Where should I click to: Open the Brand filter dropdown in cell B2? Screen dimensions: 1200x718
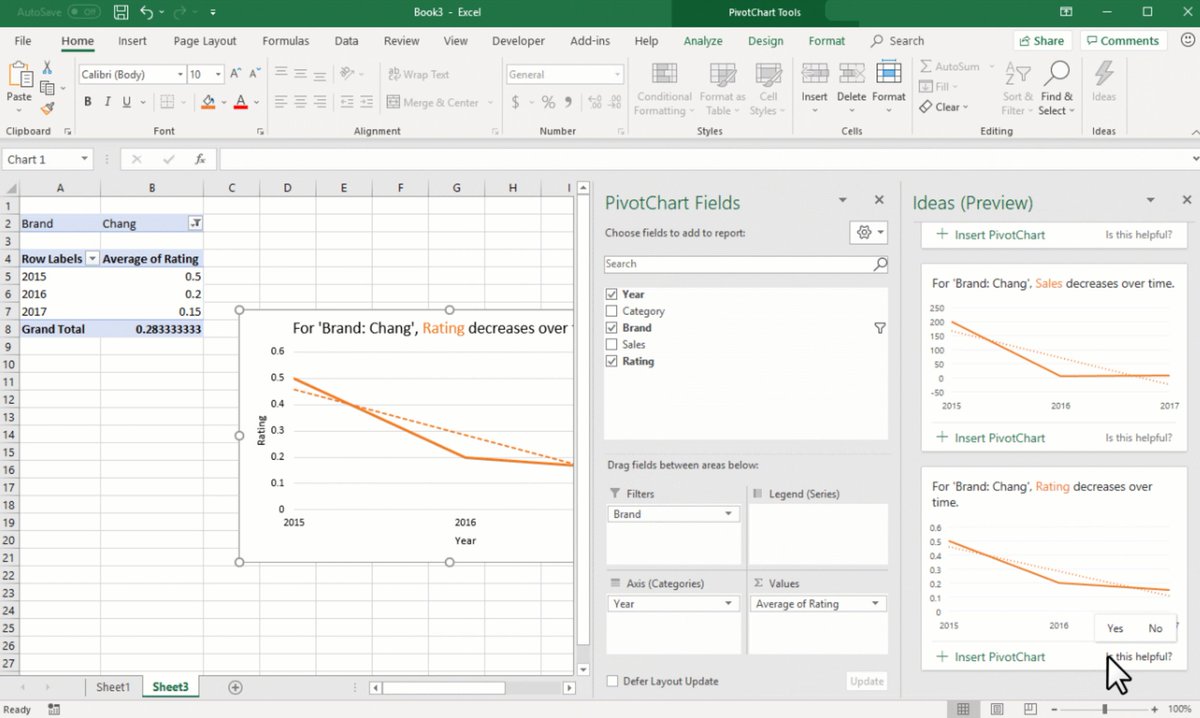coord(196,224)
